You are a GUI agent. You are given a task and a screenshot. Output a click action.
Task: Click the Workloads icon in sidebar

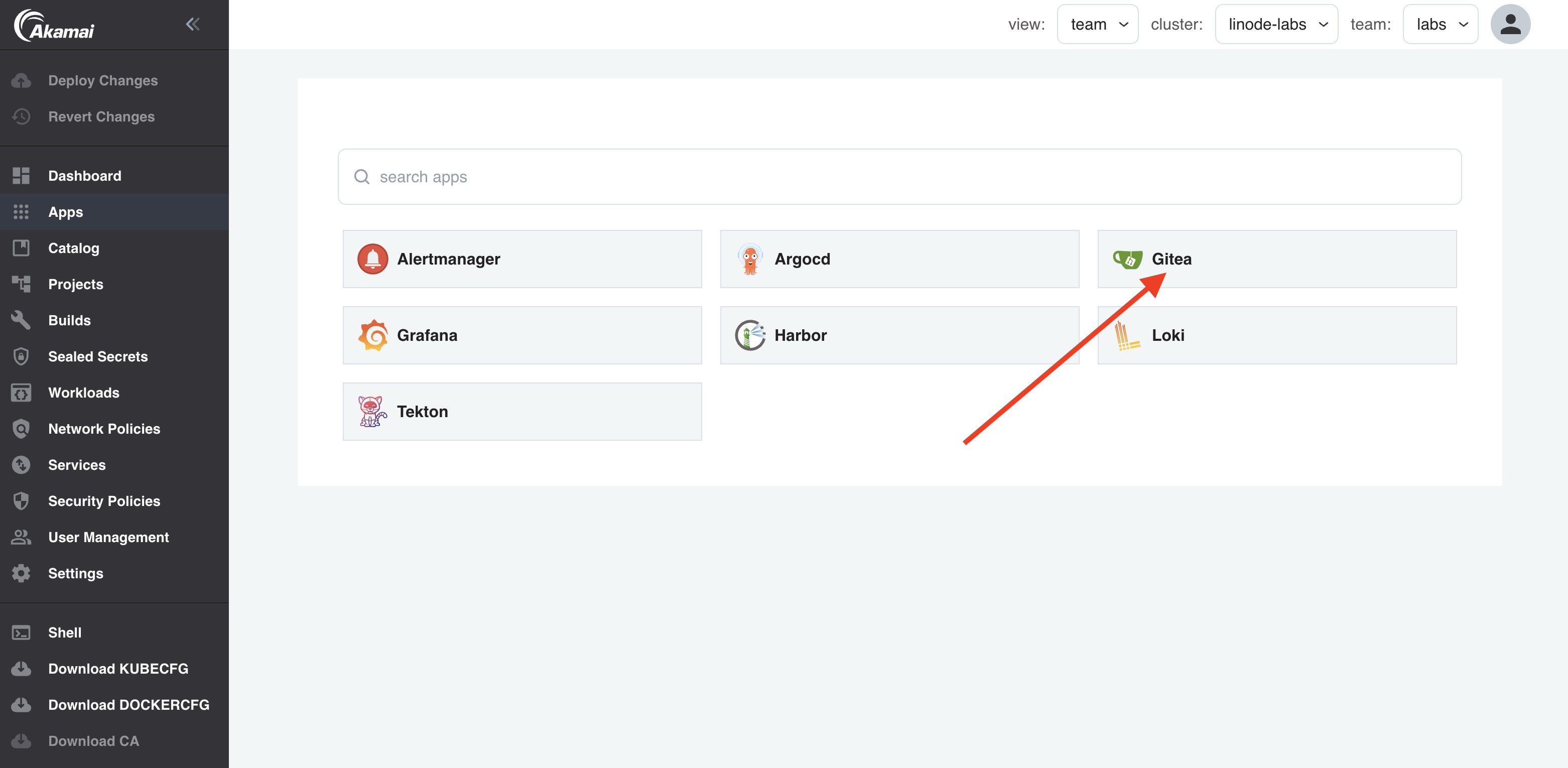21,393
